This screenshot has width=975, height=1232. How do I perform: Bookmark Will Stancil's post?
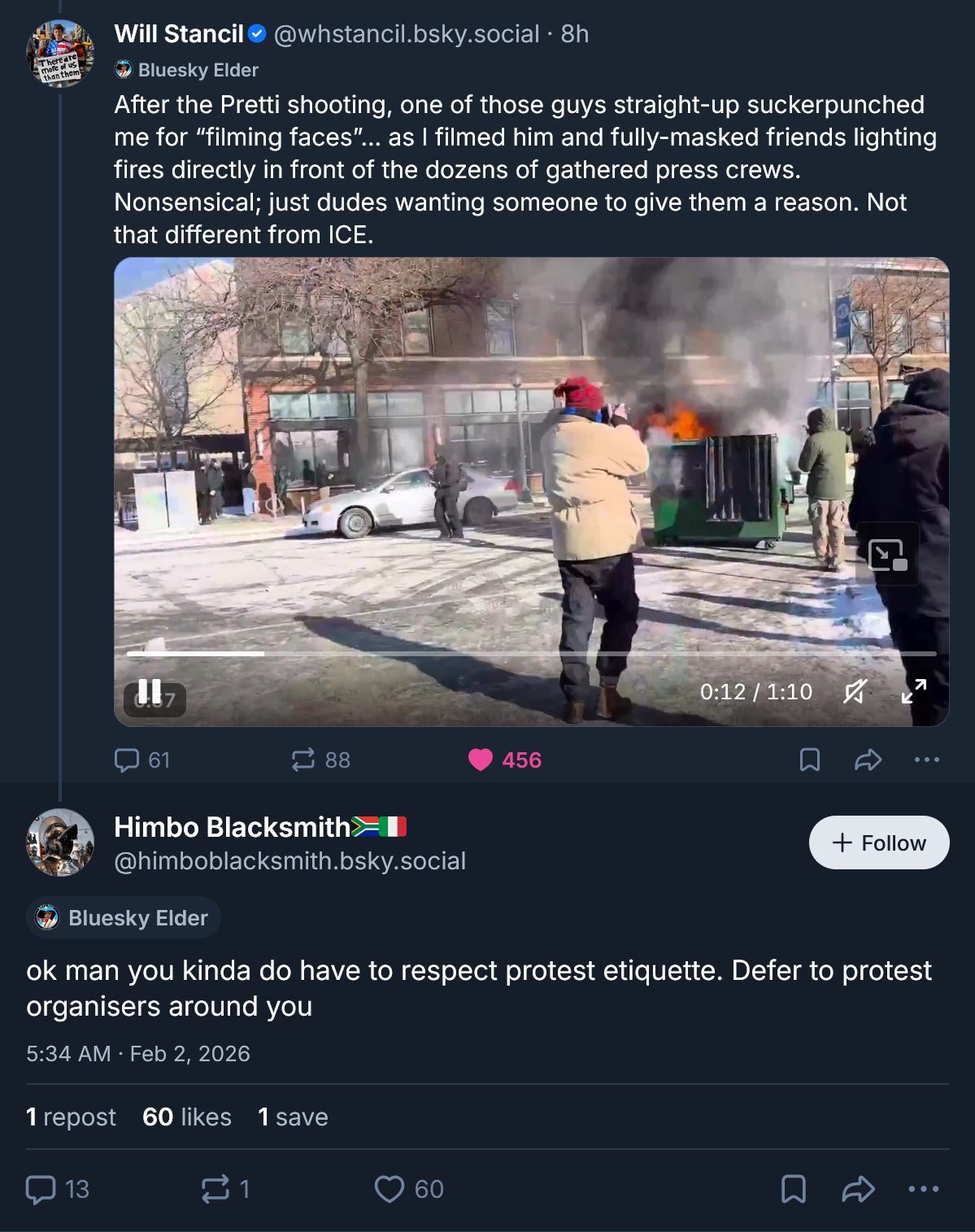coord(810,760)
